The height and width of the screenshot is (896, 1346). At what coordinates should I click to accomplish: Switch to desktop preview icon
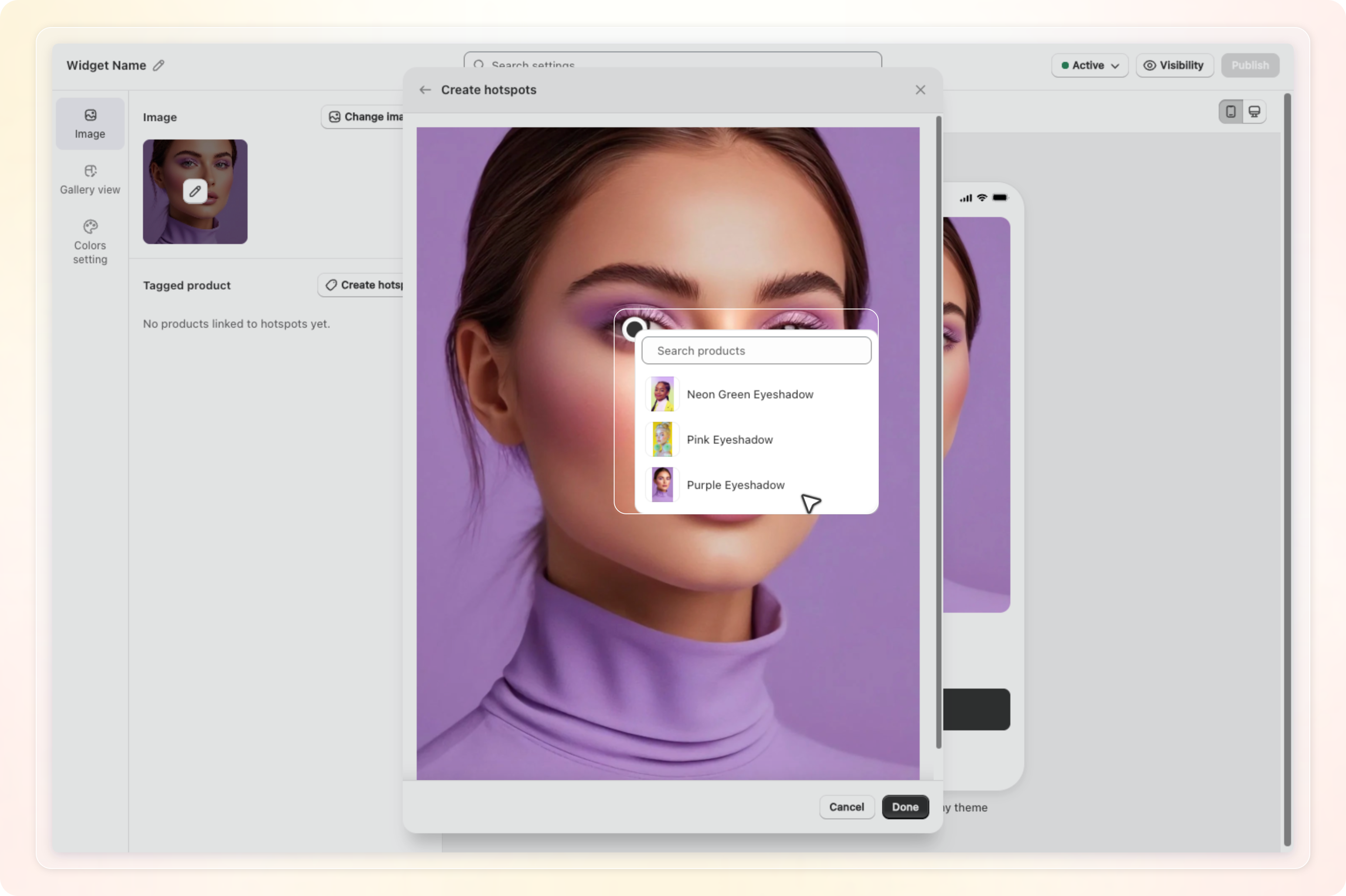[x=1254, y=112]
